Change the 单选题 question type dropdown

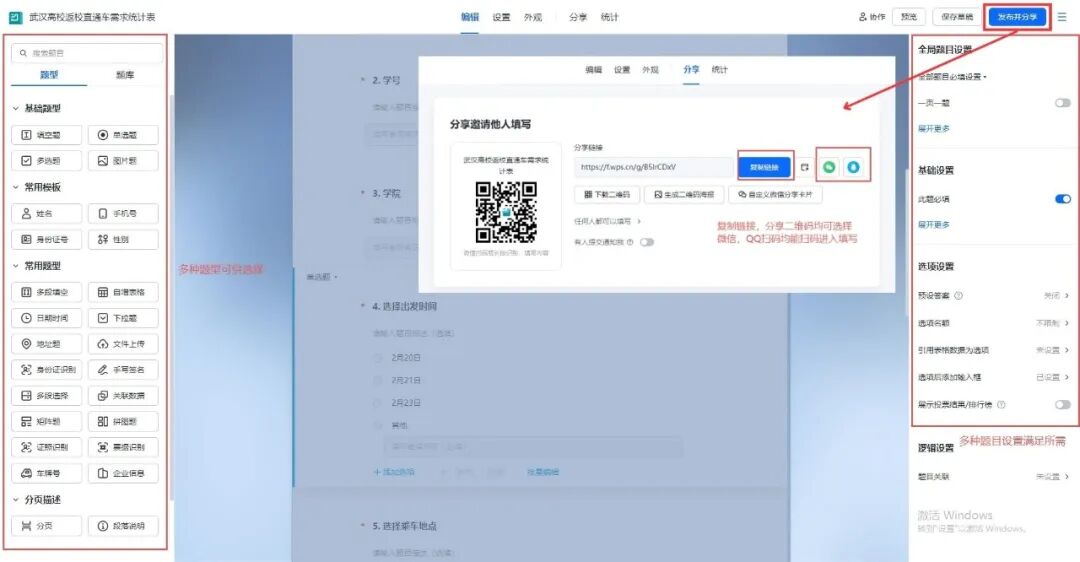click(322, 277)
